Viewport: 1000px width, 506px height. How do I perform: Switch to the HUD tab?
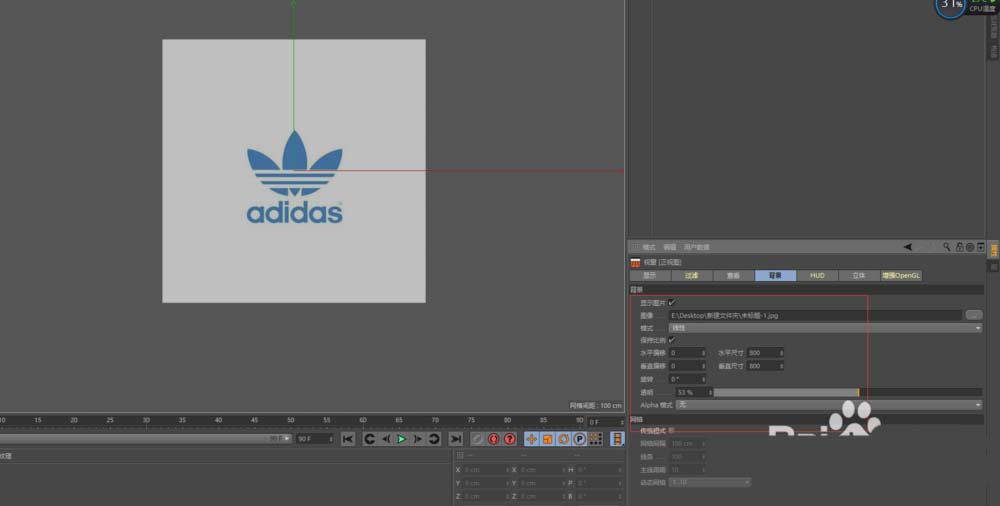pyautogui.click(x=817, y=275)
